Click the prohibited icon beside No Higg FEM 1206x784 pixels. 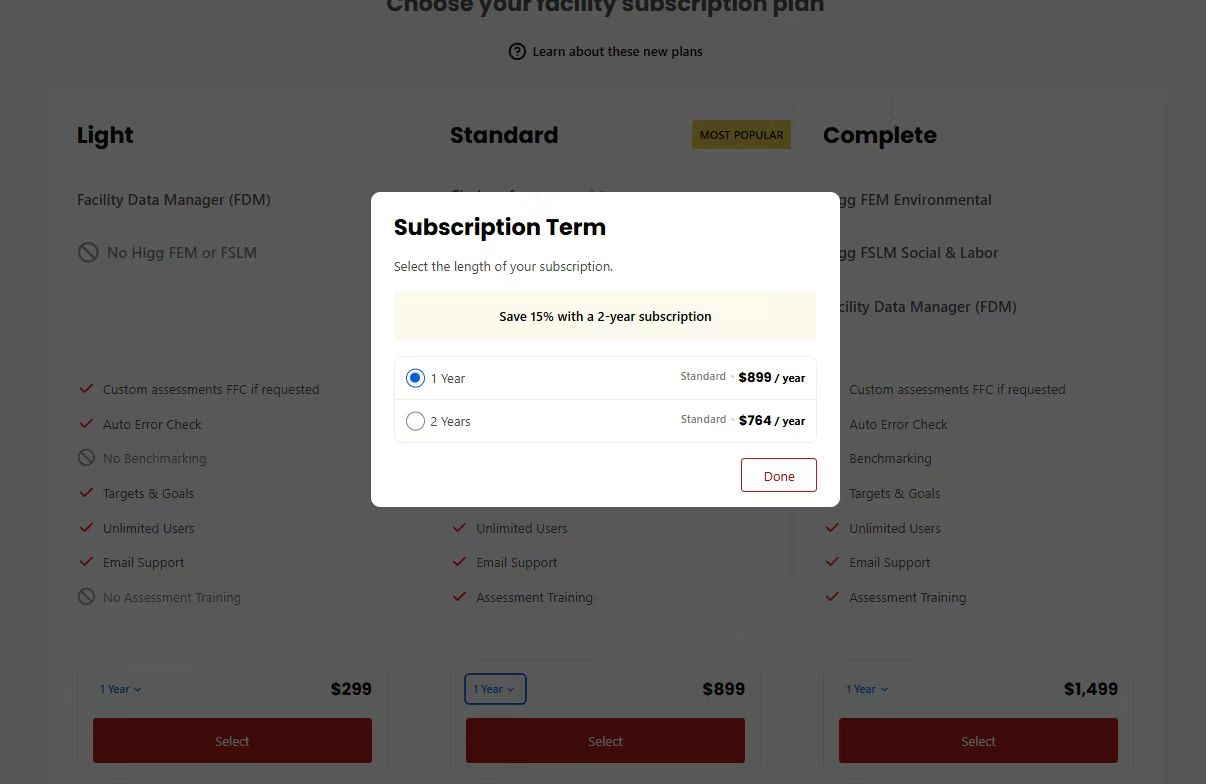pos(88,252)
